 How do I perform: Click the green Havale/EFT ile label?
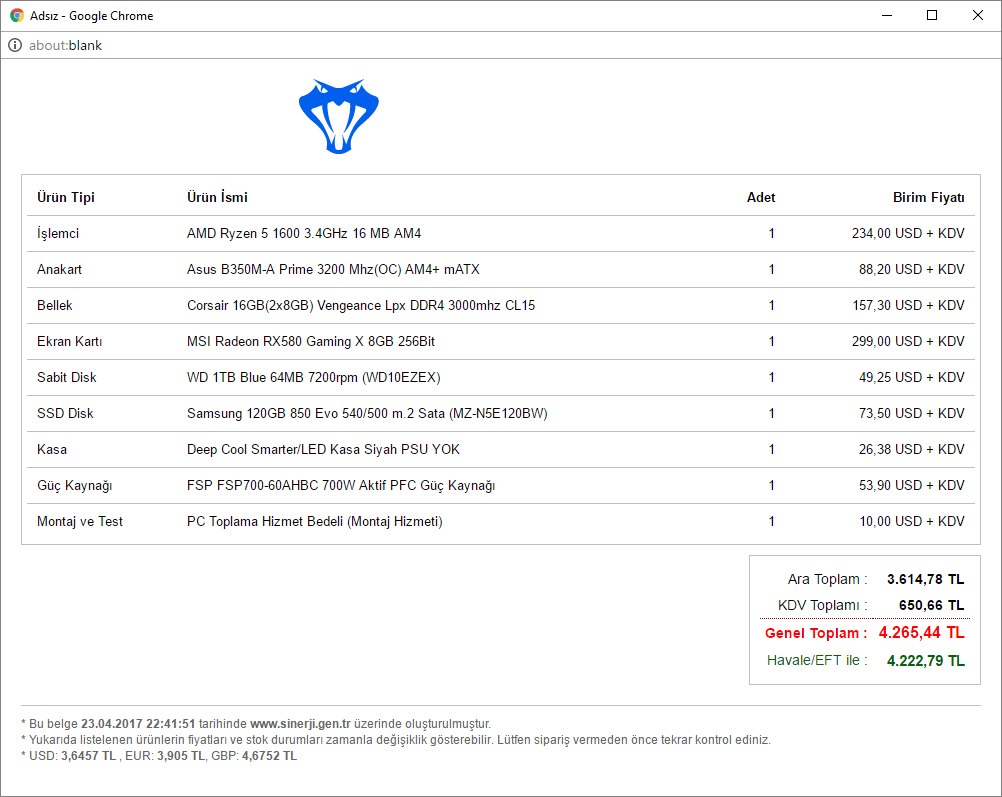pyautogui.click(x=817, y=661)
